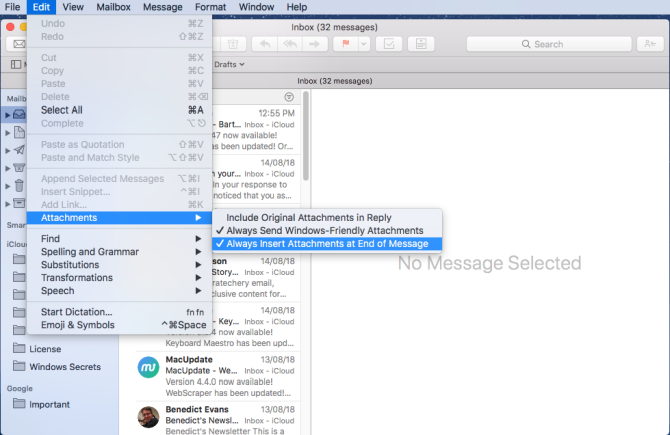Open the 12:55 PM email
Screen dimensions: 670x435
click(x=256, y=129)
